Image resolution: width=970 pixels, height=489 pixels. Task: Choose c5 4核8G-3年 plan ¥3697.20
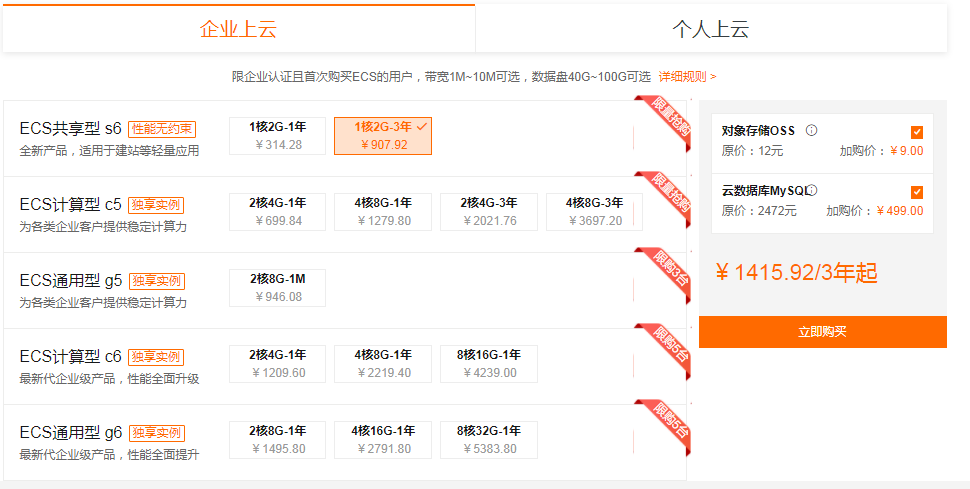pos(594,212)
